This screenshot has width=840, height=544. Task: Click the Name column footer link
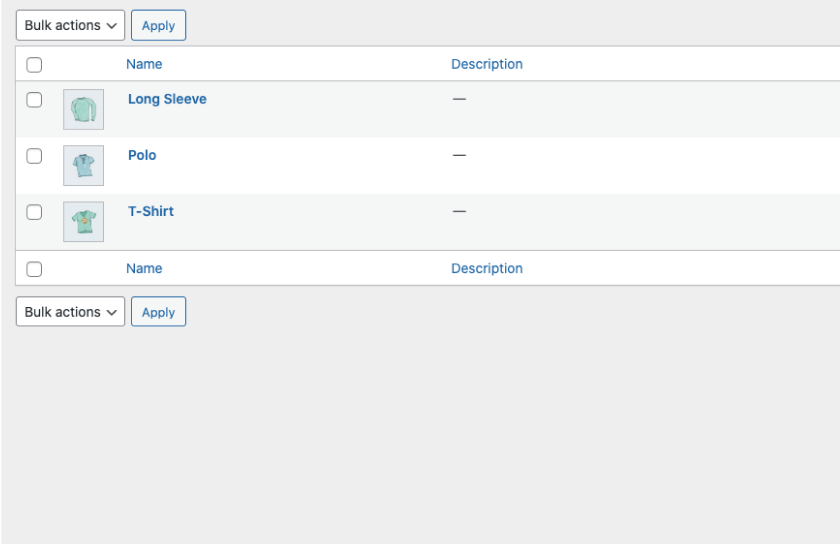click(x=144, y=268)
